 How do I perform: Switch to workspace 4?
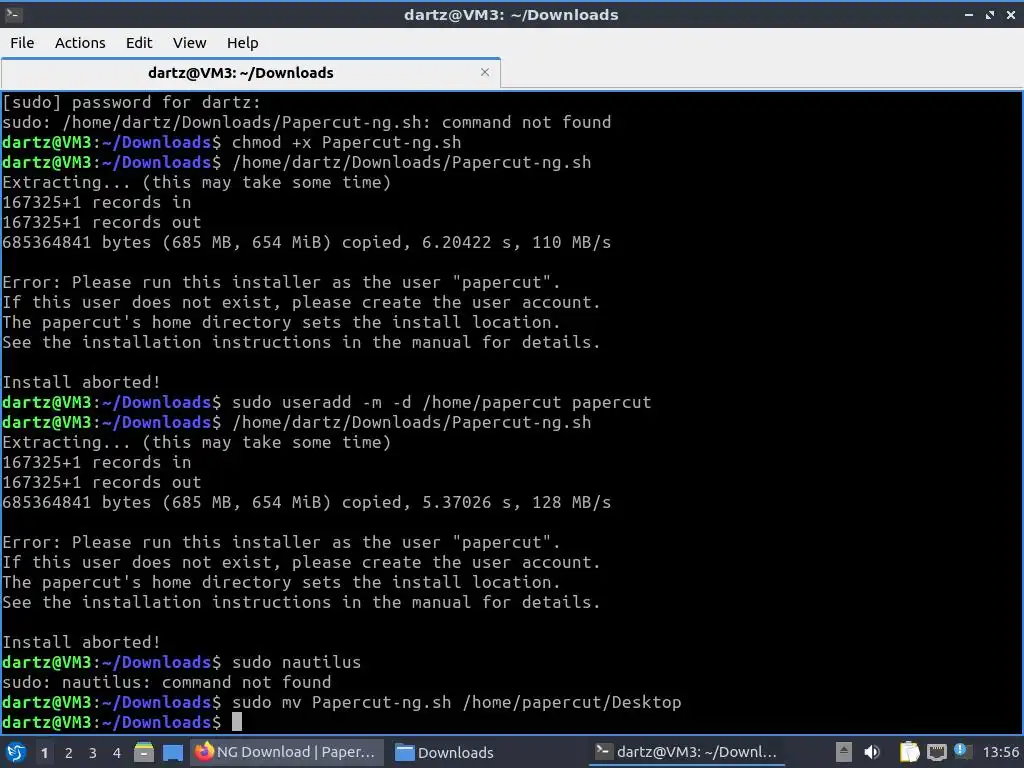117,753
